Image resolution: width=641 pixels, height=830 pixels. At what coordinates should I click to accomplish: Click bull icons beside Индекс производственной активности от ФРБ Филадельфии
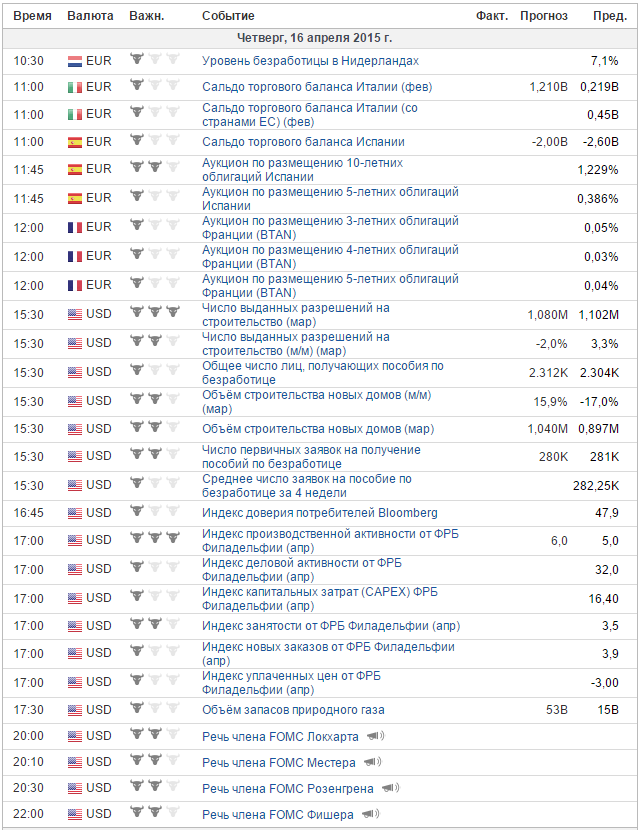click(x=155, y=538)
